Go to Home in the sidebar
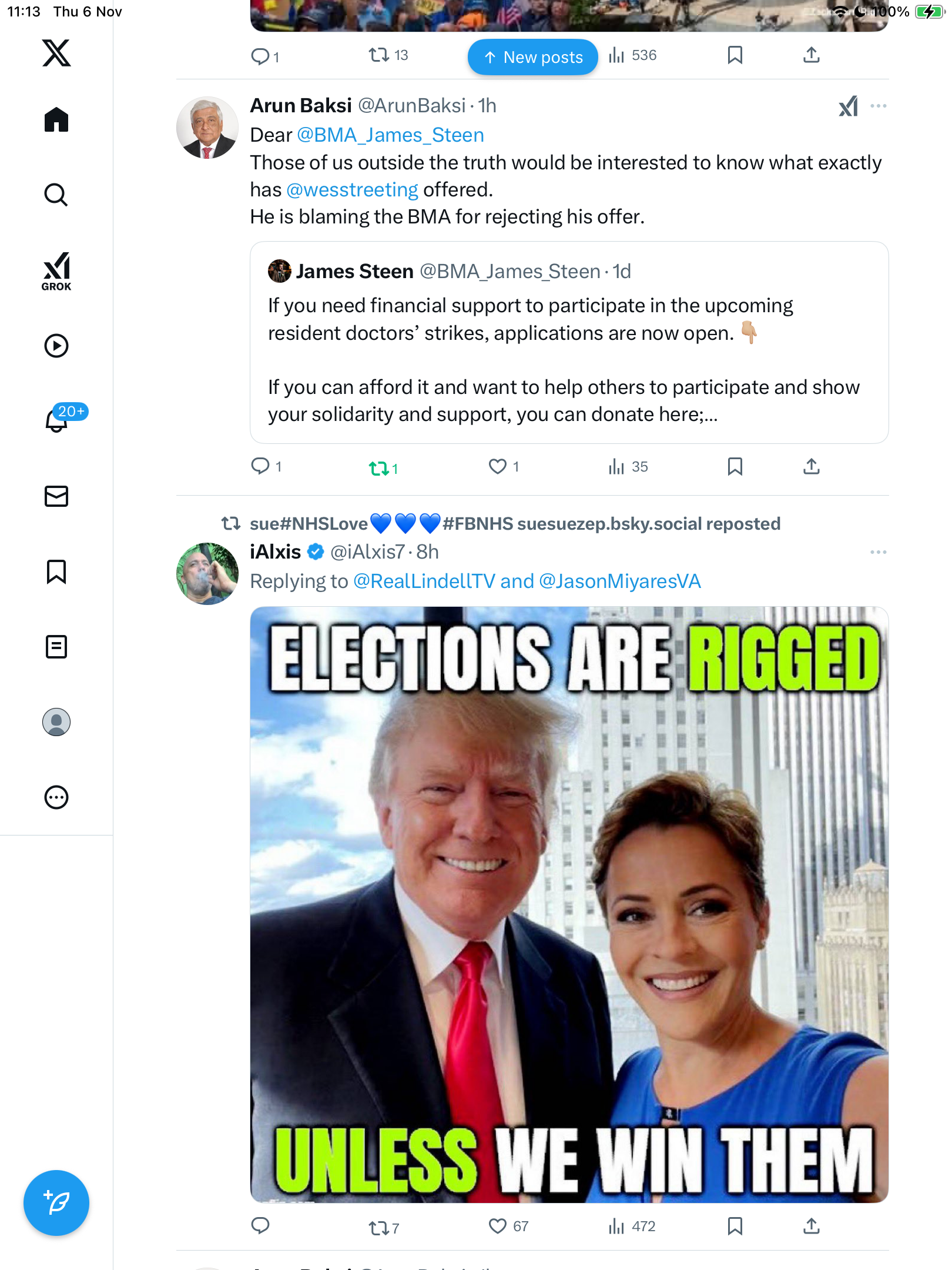 coord(56,120)
